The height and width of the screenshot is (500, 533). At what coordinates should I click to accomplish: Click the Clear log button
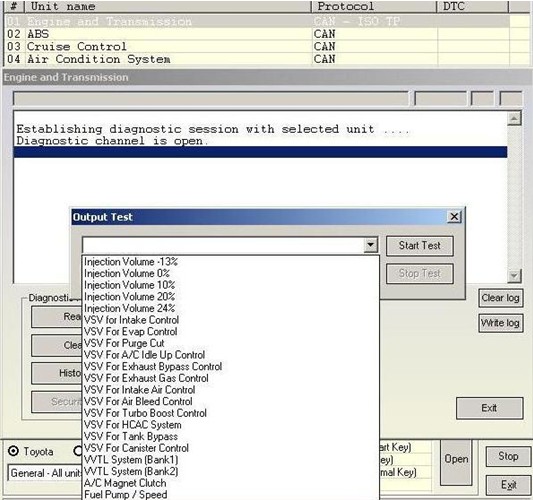500,298
